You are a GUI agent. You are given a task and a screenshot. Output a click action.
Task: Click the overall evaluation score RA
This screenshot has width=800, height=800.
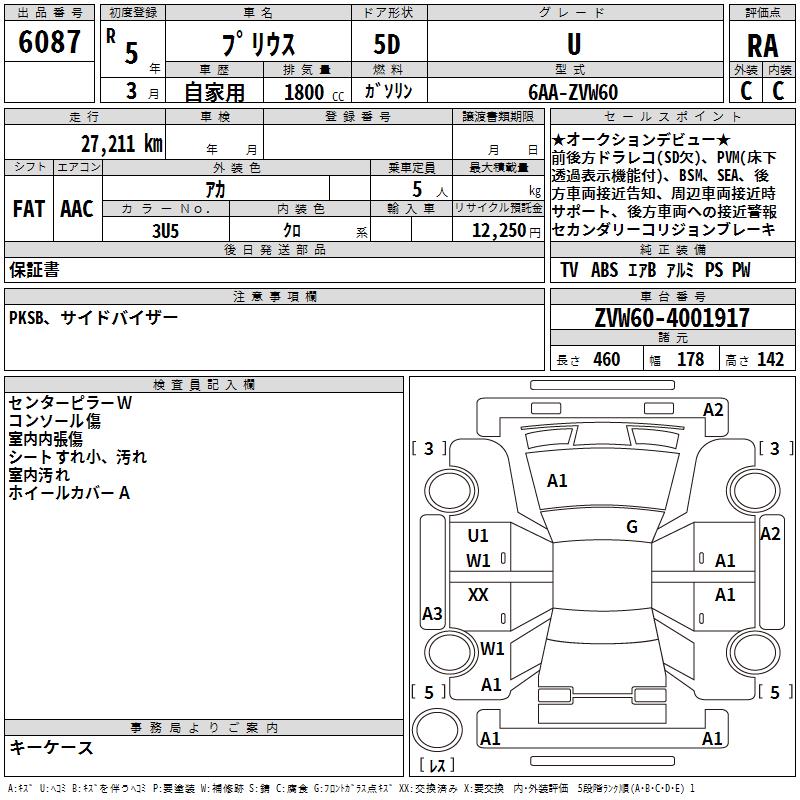tap(762, 46)
